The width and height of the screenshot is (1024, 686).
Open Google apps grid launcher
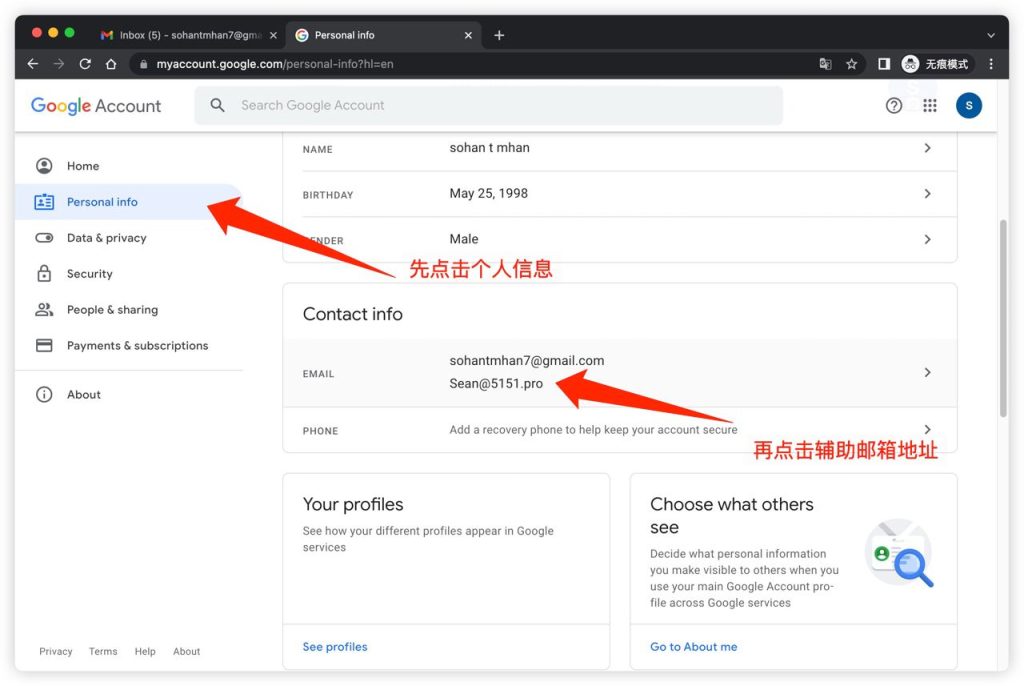point(930,105)
